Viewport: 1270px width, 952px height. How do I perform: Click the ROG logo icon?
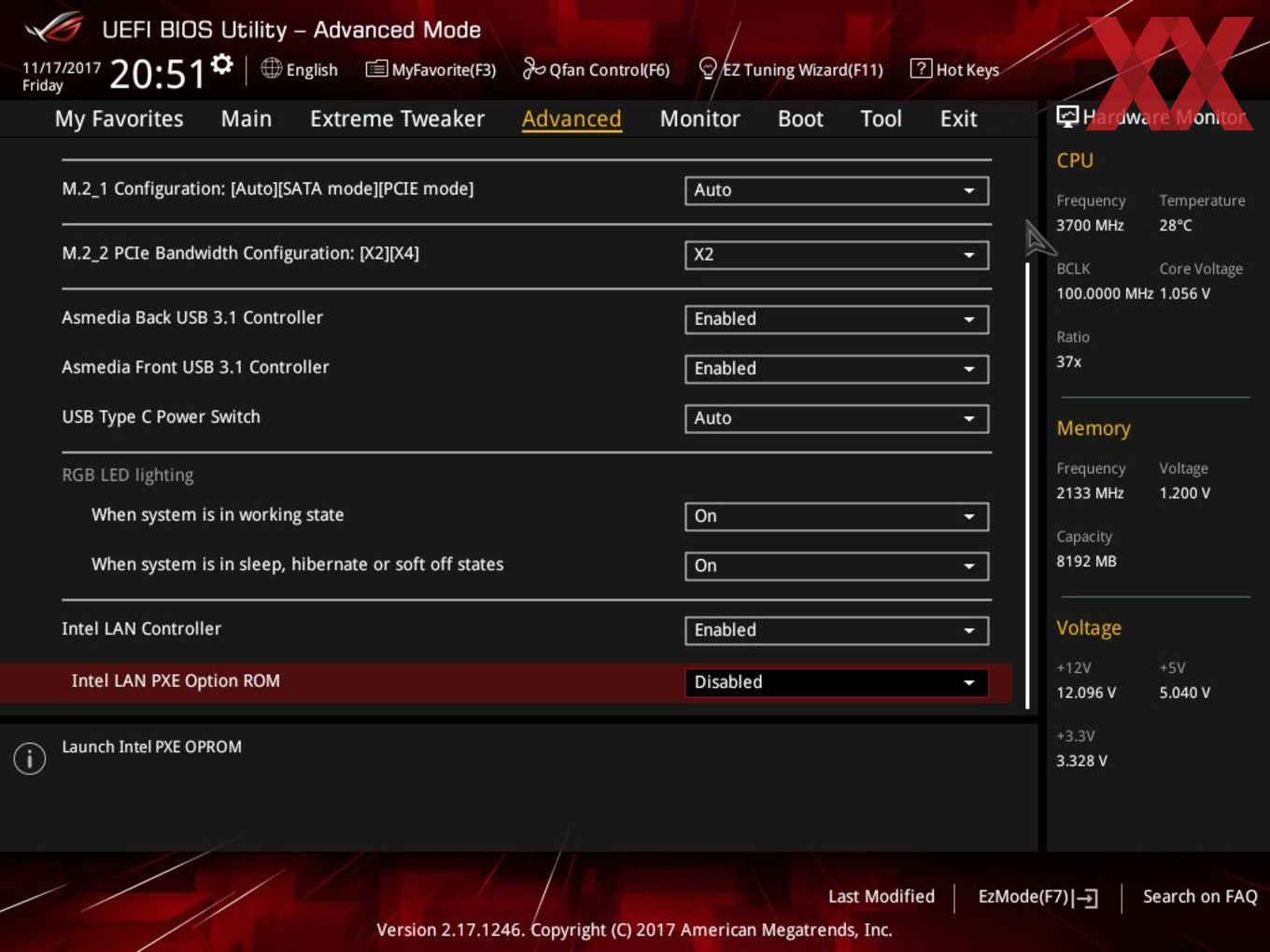pyautogui.click(x=54, y=28)
